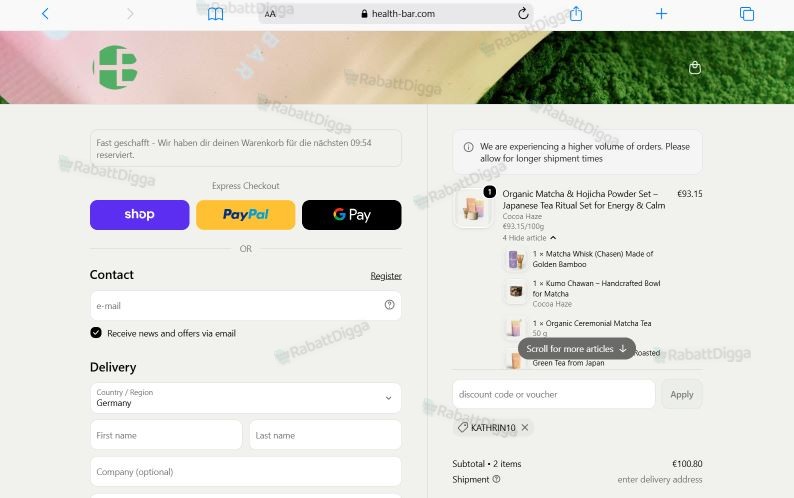Click the First name field
This screenshot has width=794, height=498.
click(x=166, y=435)
